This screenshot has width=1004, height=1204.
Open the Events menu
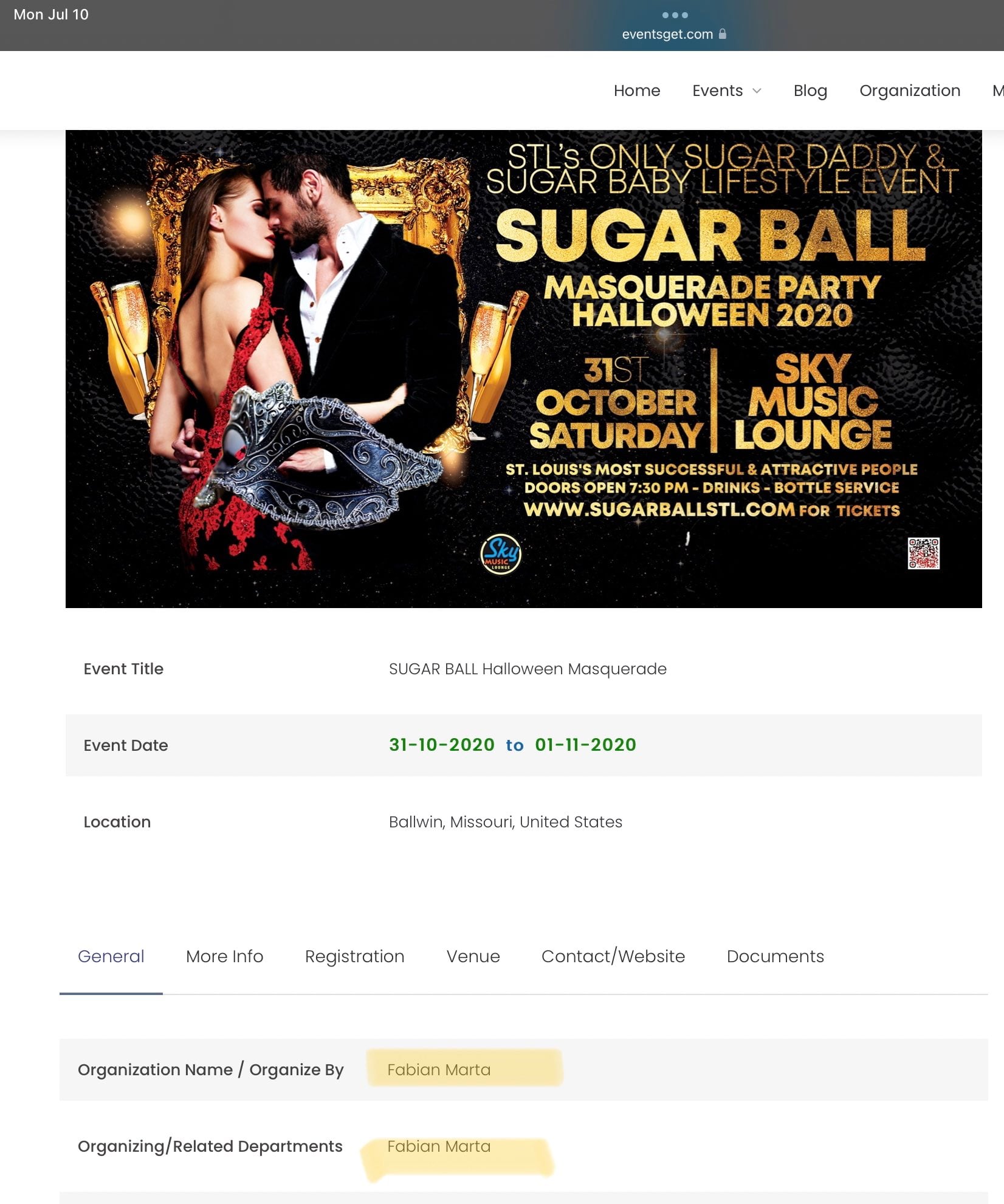click(717, 91)
